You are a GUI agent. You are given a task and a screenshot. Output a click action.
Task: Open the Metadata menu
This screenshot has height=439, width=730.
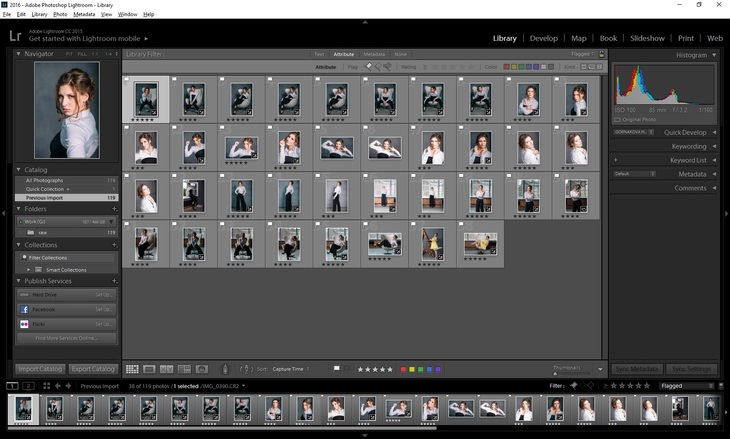pos(84,14)
